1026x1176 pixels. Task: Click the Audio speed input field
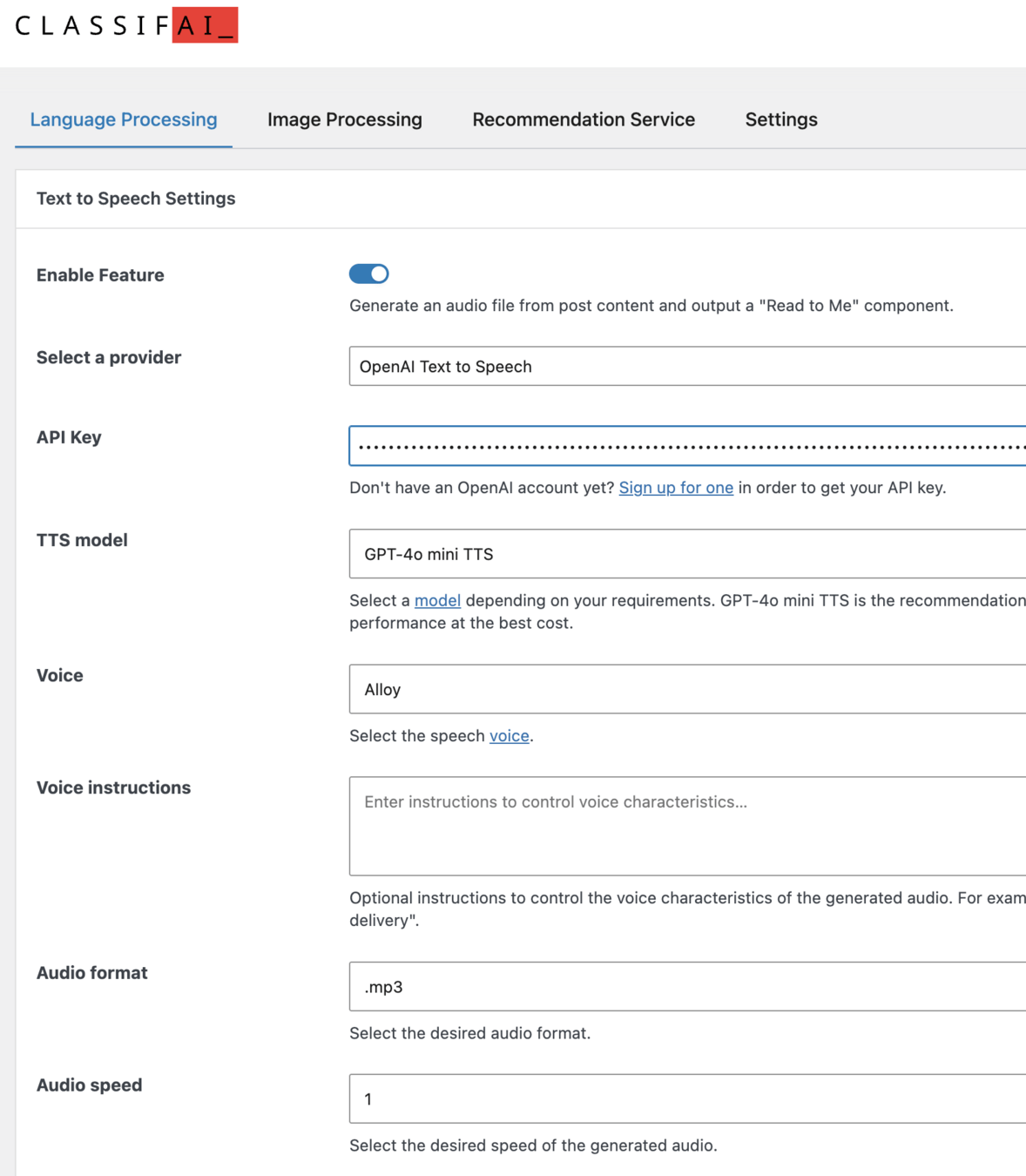pyautogui.click(x=686, y=1098)
